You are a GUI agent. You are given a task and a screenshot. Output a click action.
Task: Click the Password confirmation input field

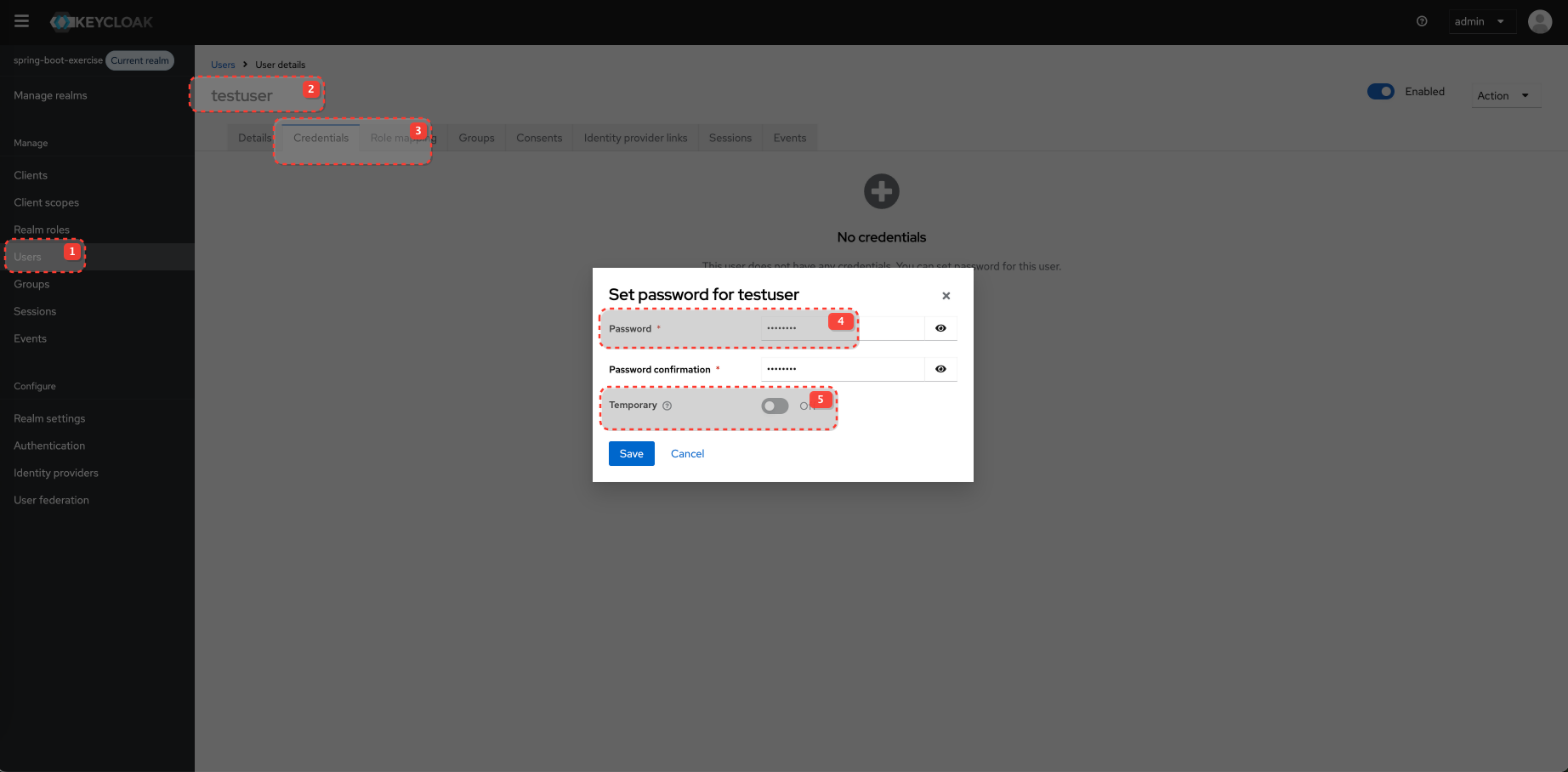pos(842,368)
